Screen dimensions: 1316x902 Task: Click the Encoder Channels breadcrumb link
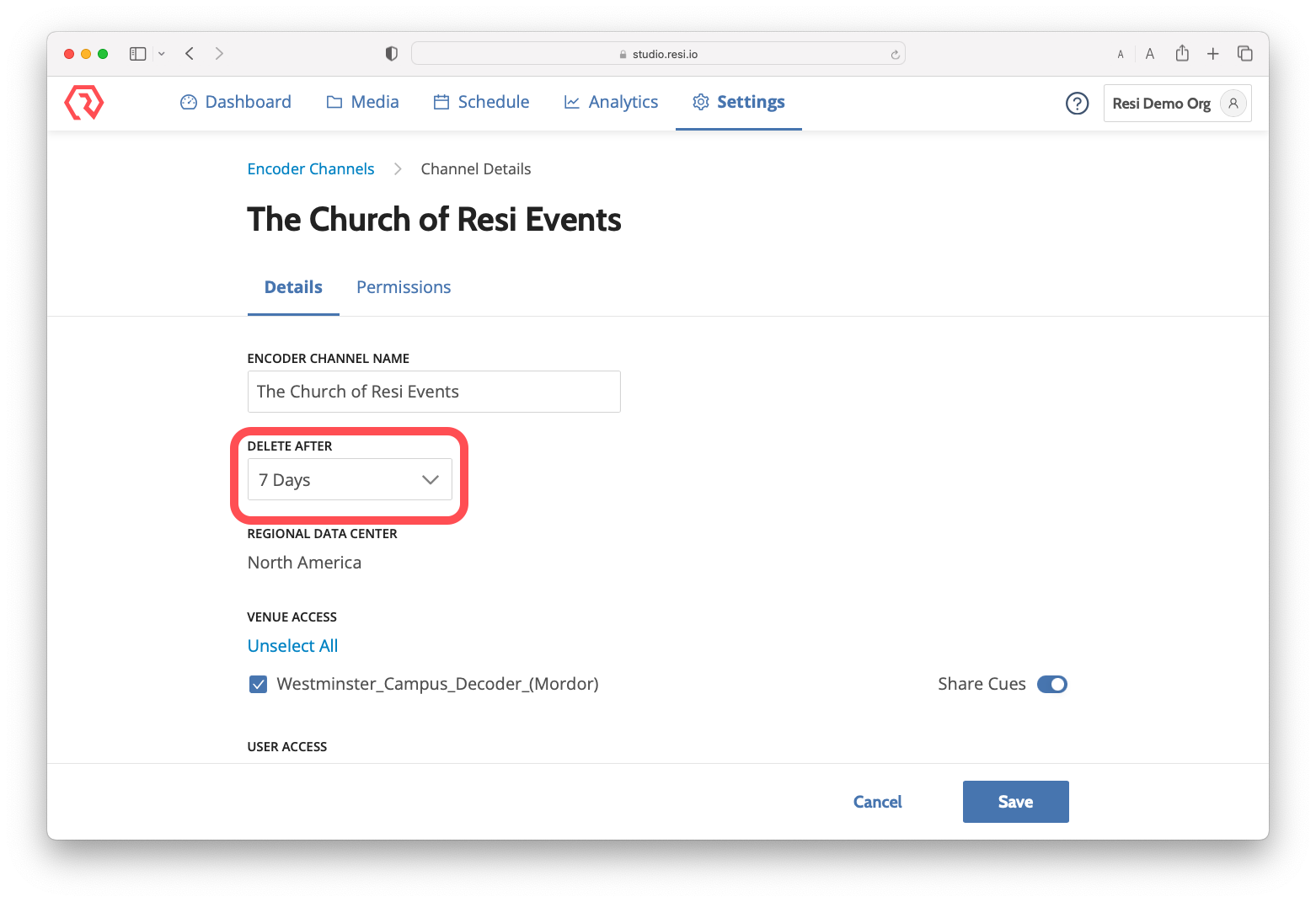point(310,168)
